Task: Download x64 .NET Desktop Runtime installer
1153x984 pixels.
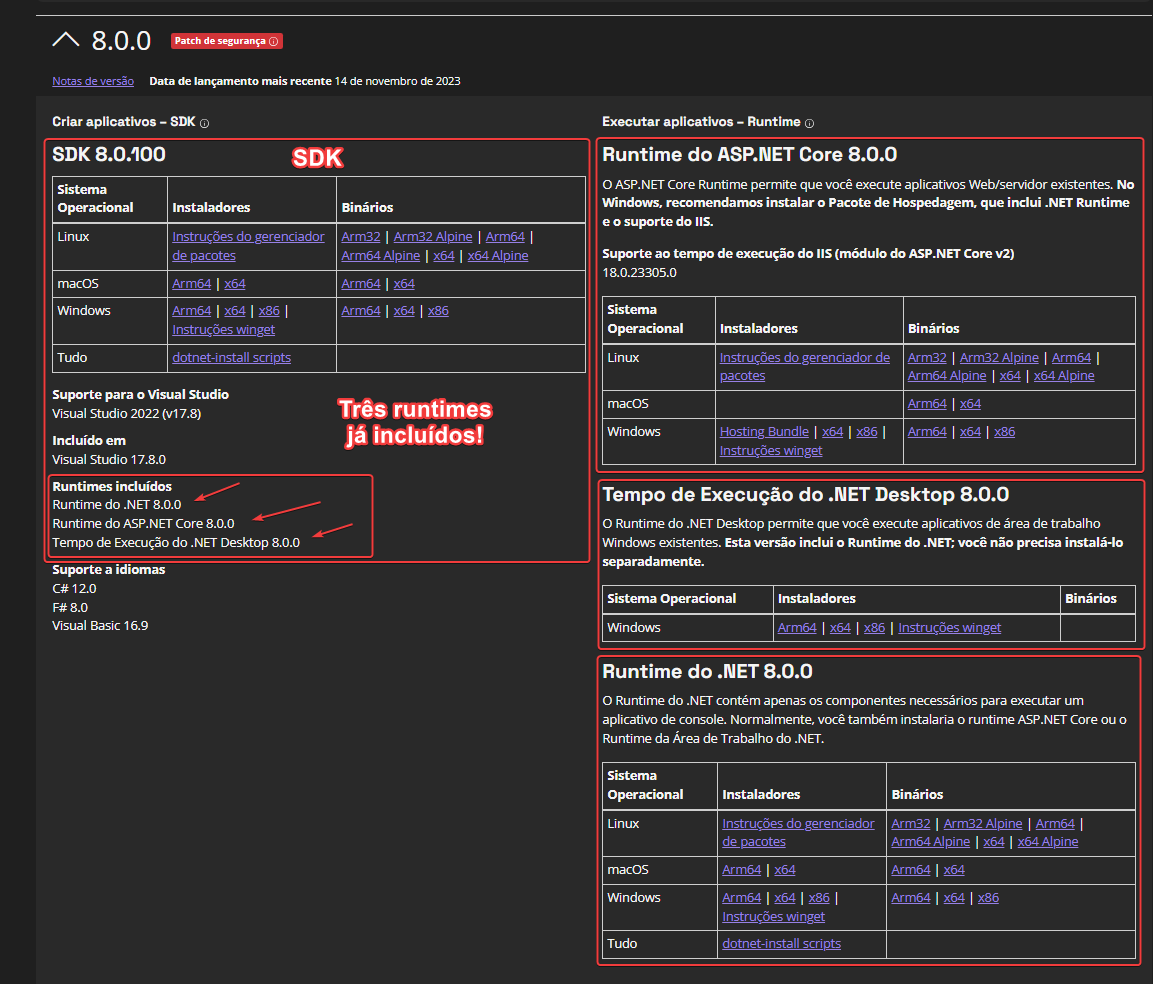Action: pyautogui.click(x=840, y=627)
